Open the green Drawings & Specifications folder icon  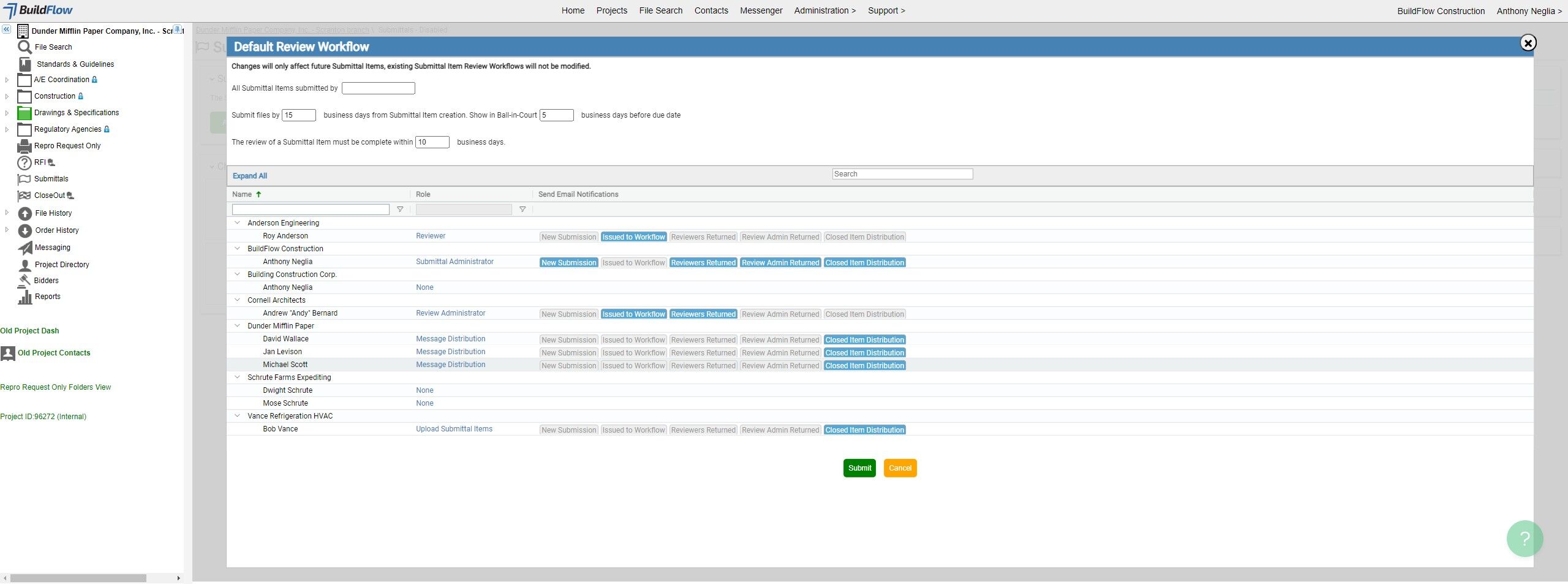(24, 113)
